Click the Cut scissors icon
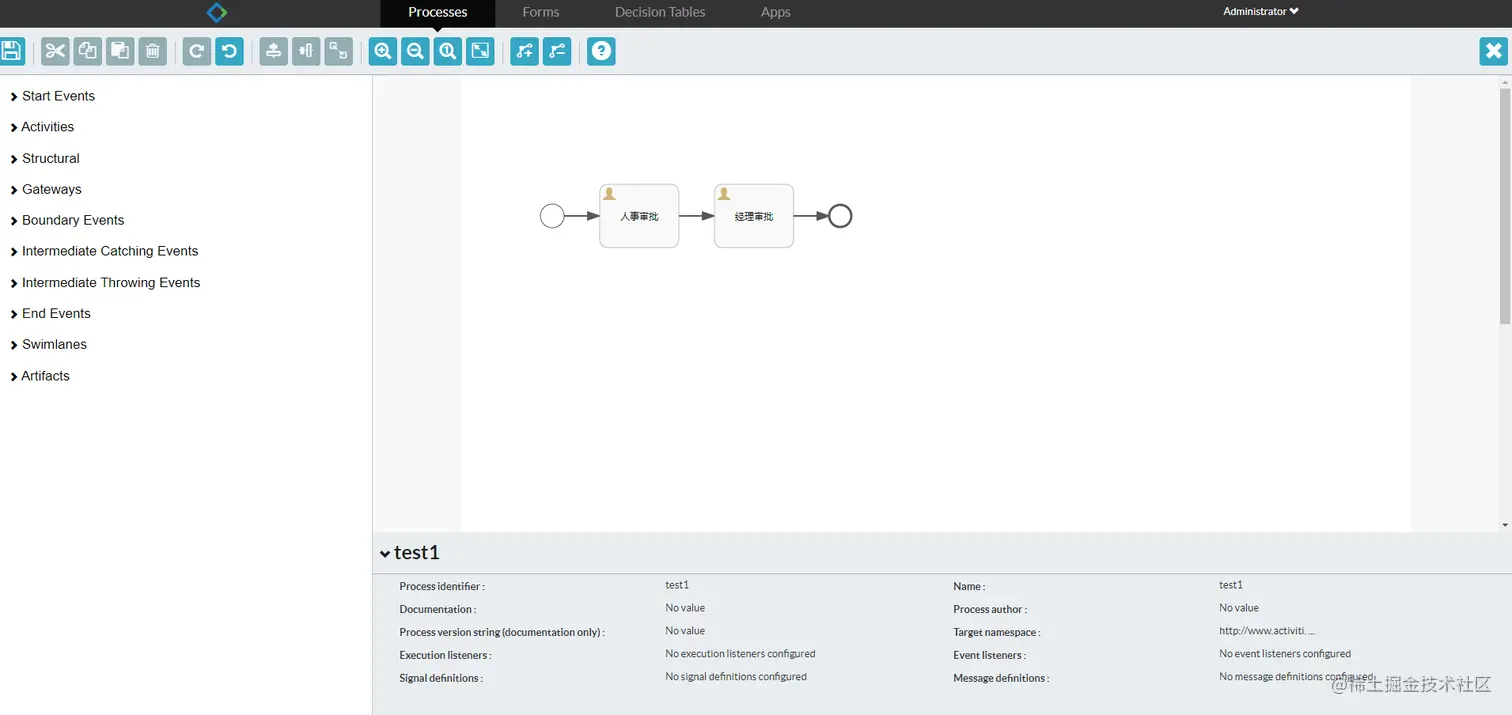Screen dimensions: 1512x715 [55, 51]
